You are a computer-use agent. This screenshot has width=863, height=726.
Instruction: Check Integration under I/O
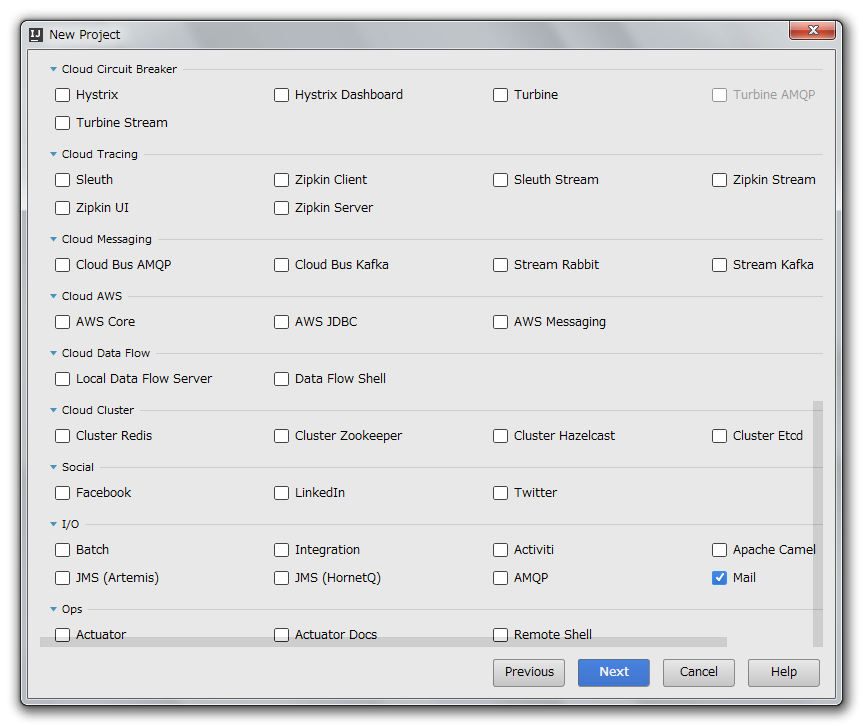coord(281,550)
